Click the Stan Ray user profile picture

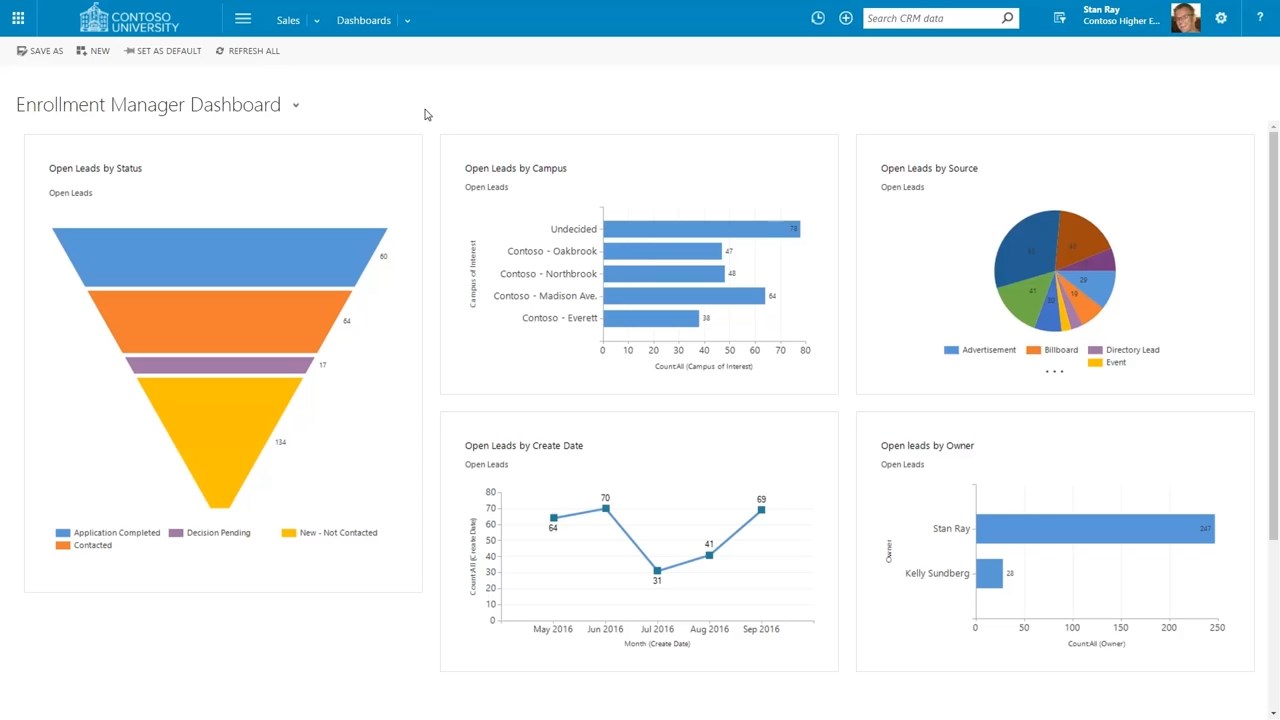point(1185,18)
